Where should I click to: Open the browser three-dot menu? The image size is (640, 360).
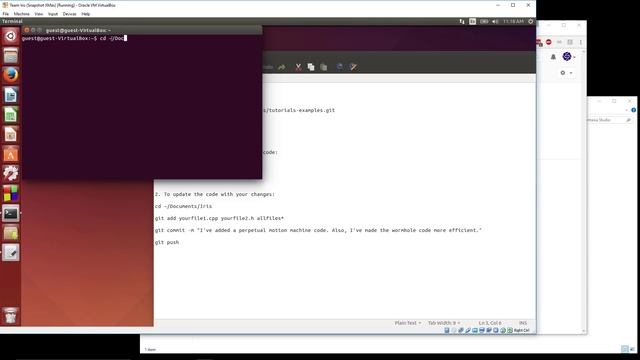581,42
